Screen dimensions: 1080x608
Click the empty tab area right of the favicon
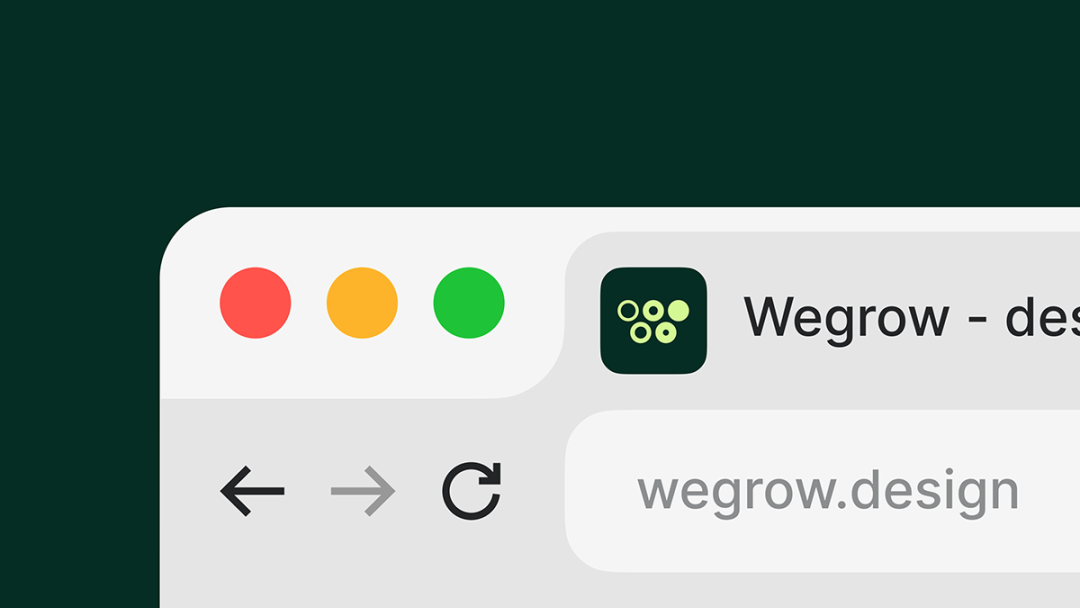point(725,321)
